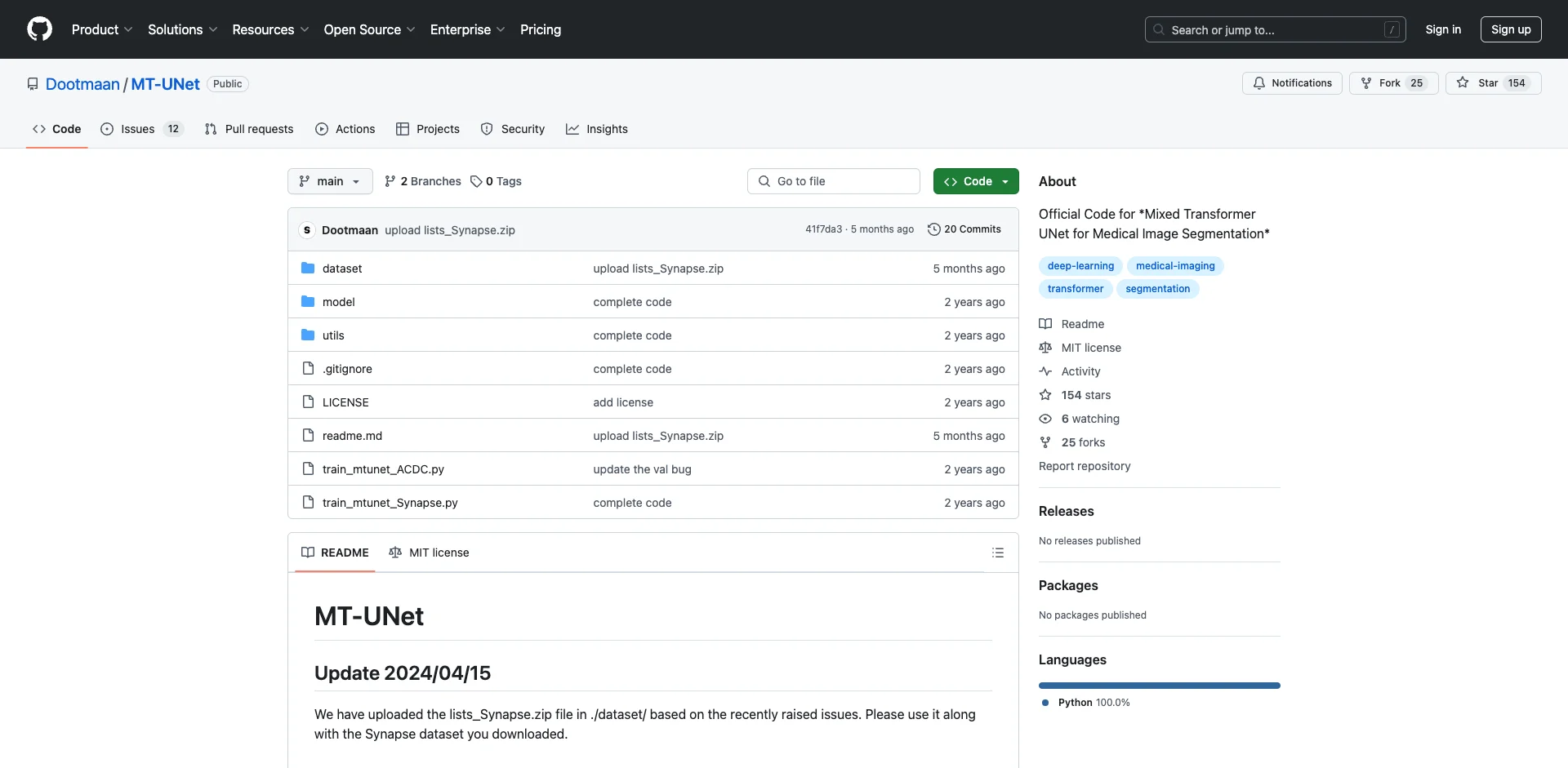This screenshot has width=1568, height=768.
Task: Click Report repository link
Action: [1085, 466]
